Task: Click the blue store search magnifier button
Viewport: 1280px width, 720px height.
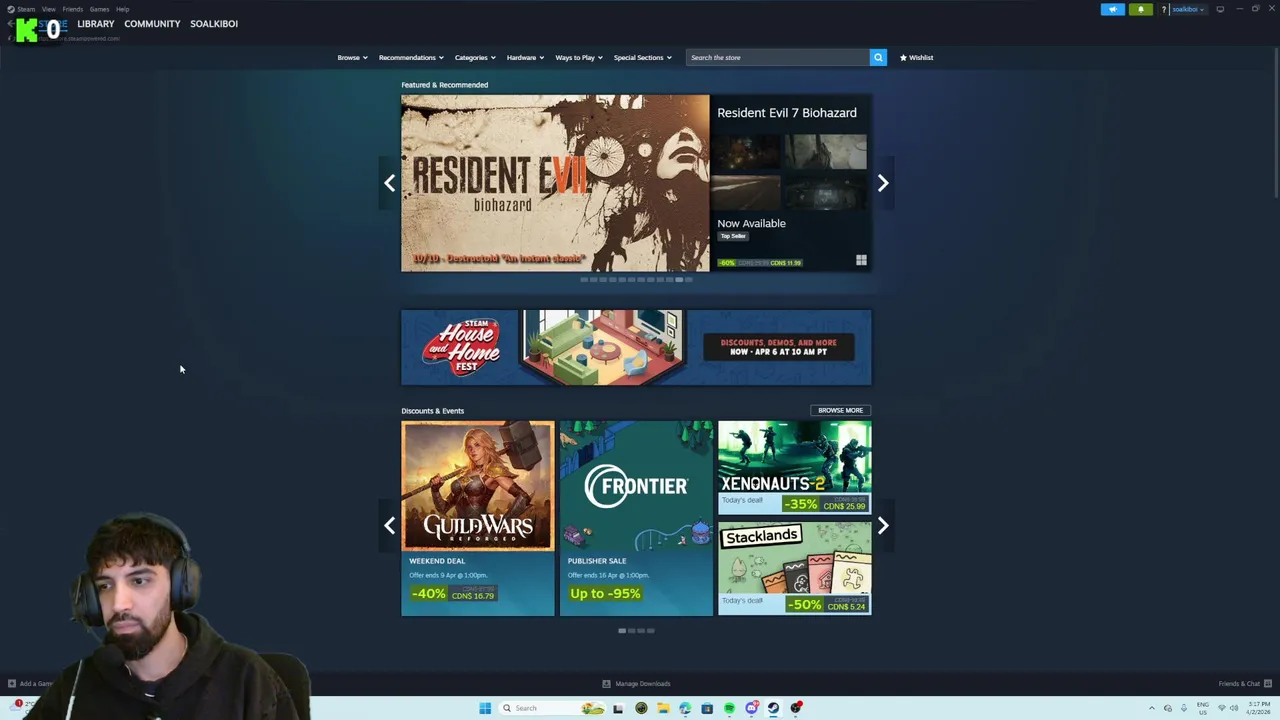Action: point(878,57)
